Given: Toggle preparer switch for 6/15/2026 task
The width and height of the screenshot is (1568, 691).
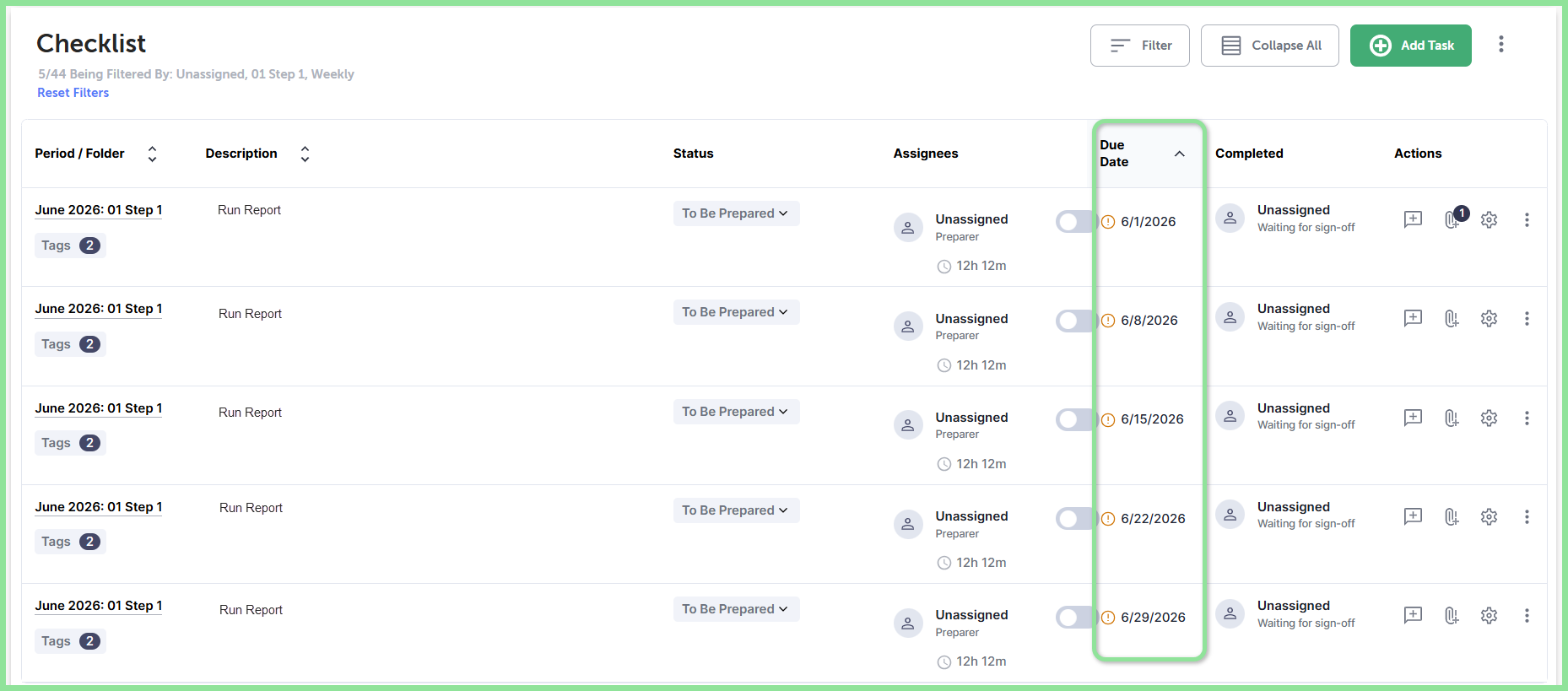Looking at the screenshot, I should pos(1075,419).
